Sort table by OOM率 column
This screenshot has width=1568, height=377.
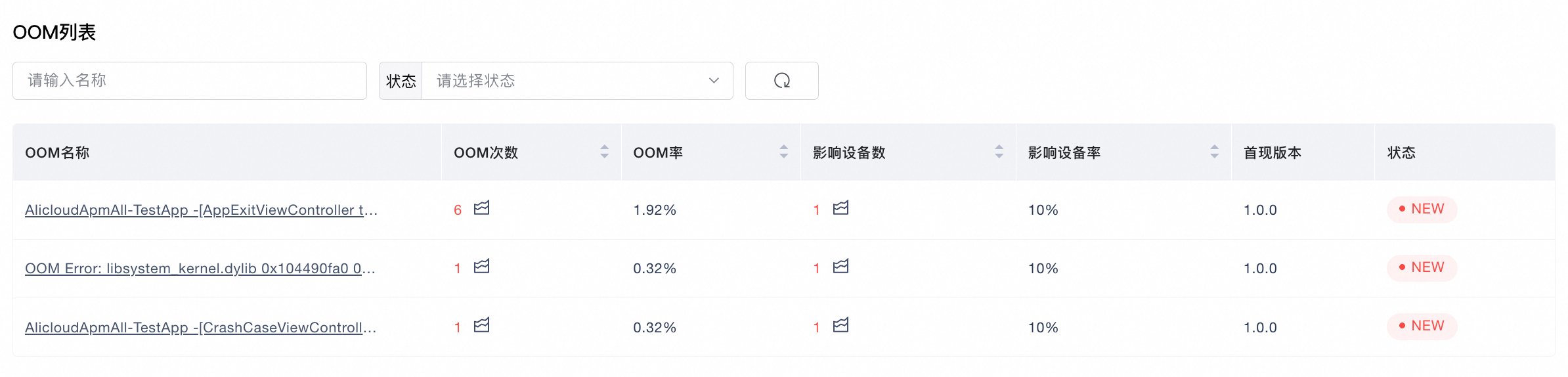(x=783, y=152)
